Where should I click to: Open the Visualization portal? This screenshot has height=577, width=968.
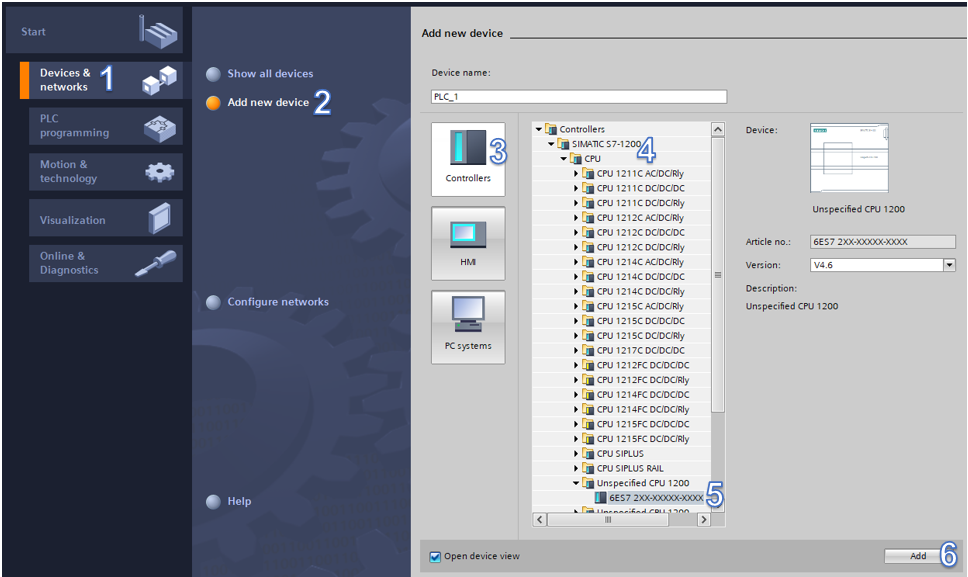106,218
